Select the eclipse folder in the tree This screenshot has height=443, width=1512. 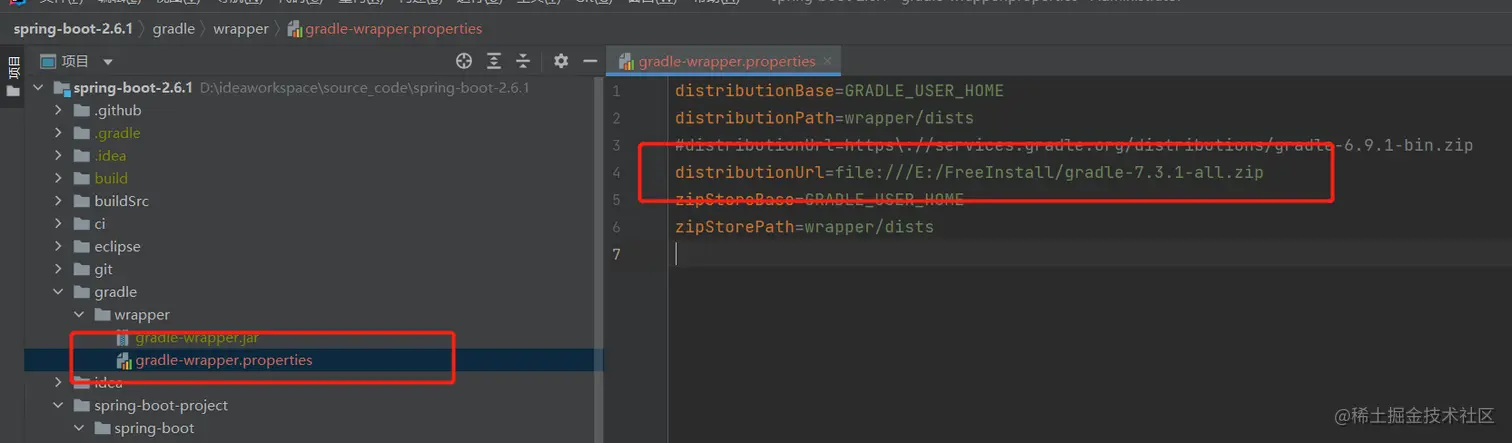tap(117, 246)
